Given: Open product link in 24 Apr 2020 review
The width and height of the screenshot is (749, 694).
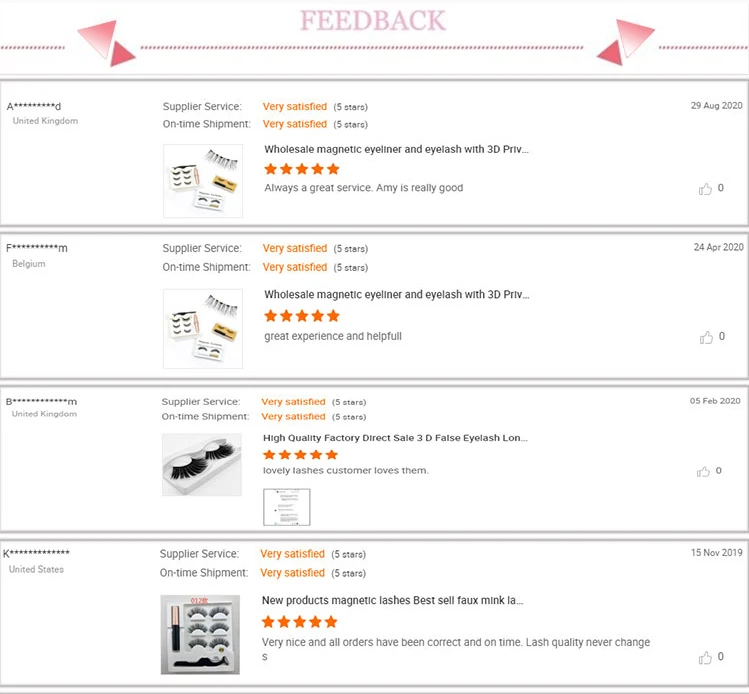Looking at the screenshot, I should click(x=396, y=295).
